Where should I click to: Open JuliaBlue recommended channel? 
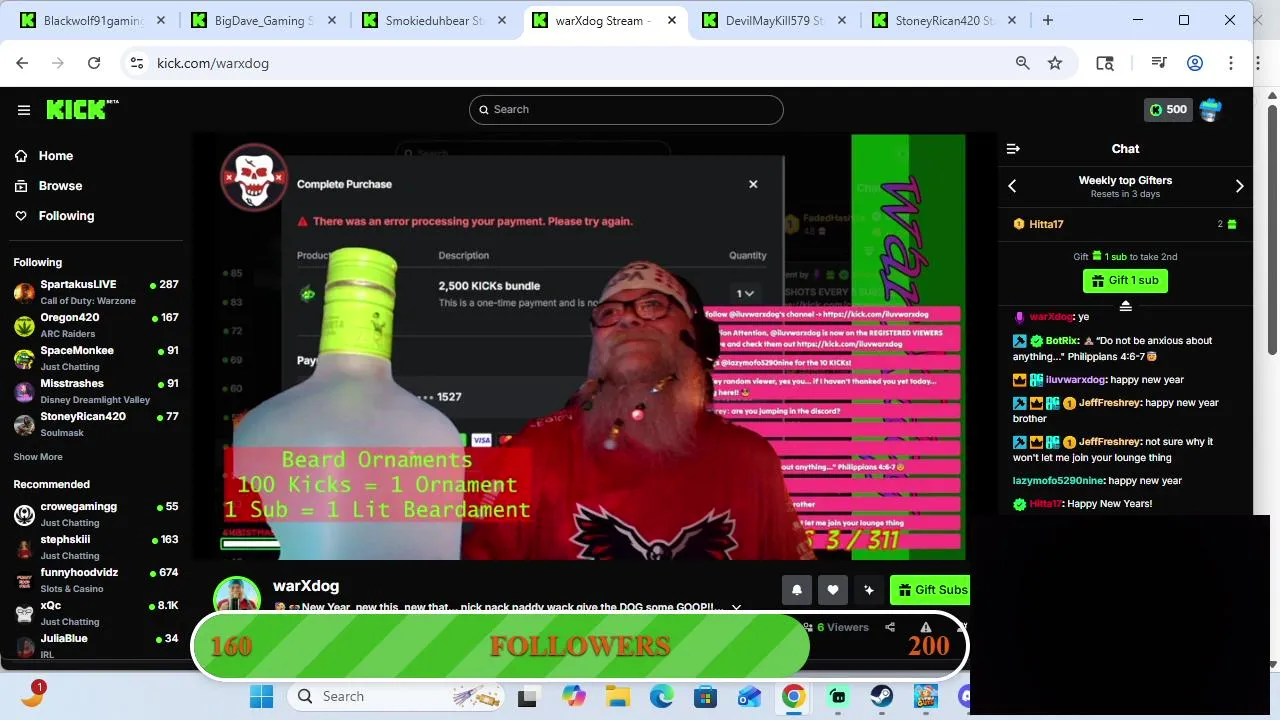click(x=96, y=645)
